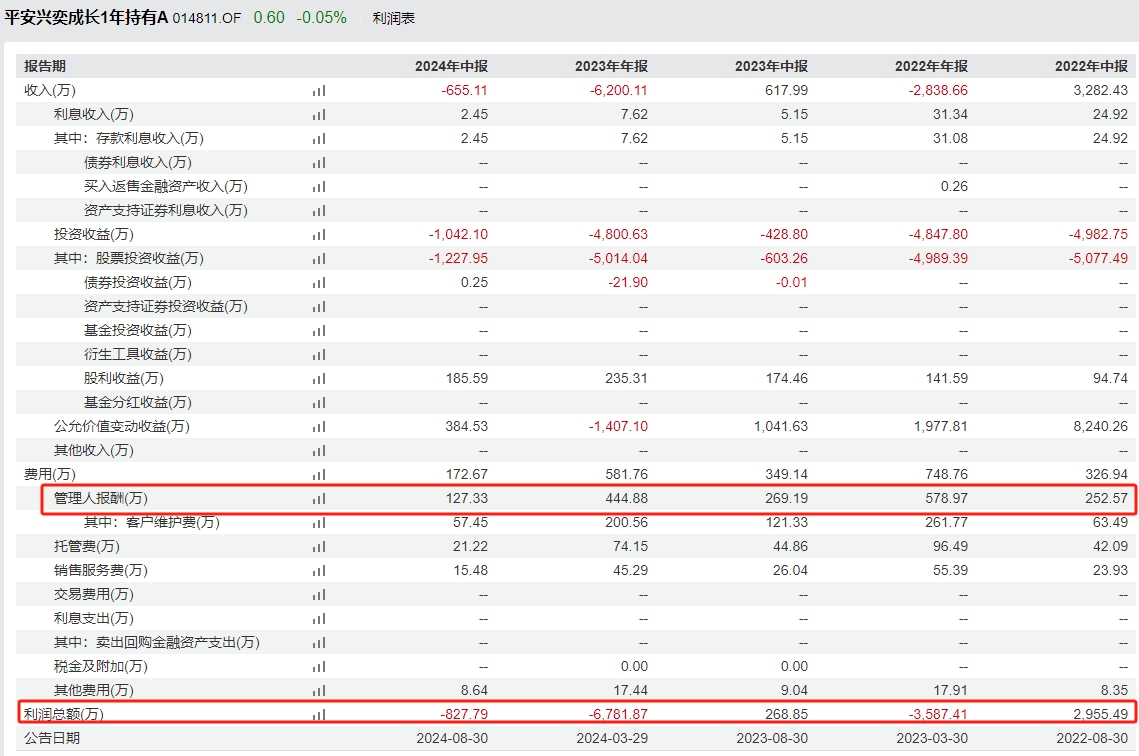
Task: Click the 2024年中报 column header
Action: [x=451, y=66]
